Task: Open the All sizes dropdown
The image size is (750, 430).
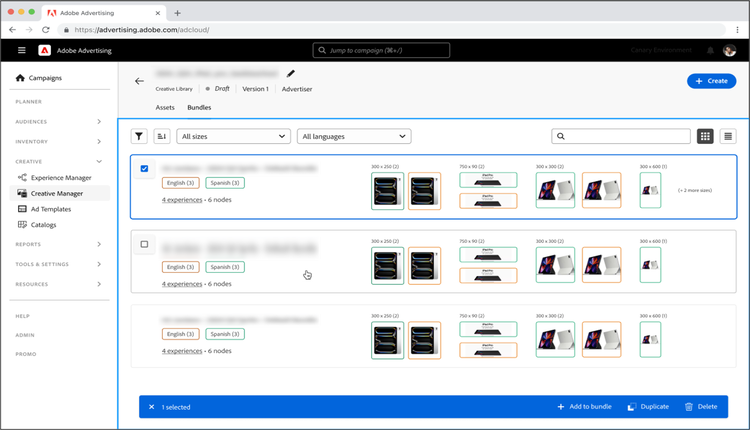Action: click(x=234, y=136)
